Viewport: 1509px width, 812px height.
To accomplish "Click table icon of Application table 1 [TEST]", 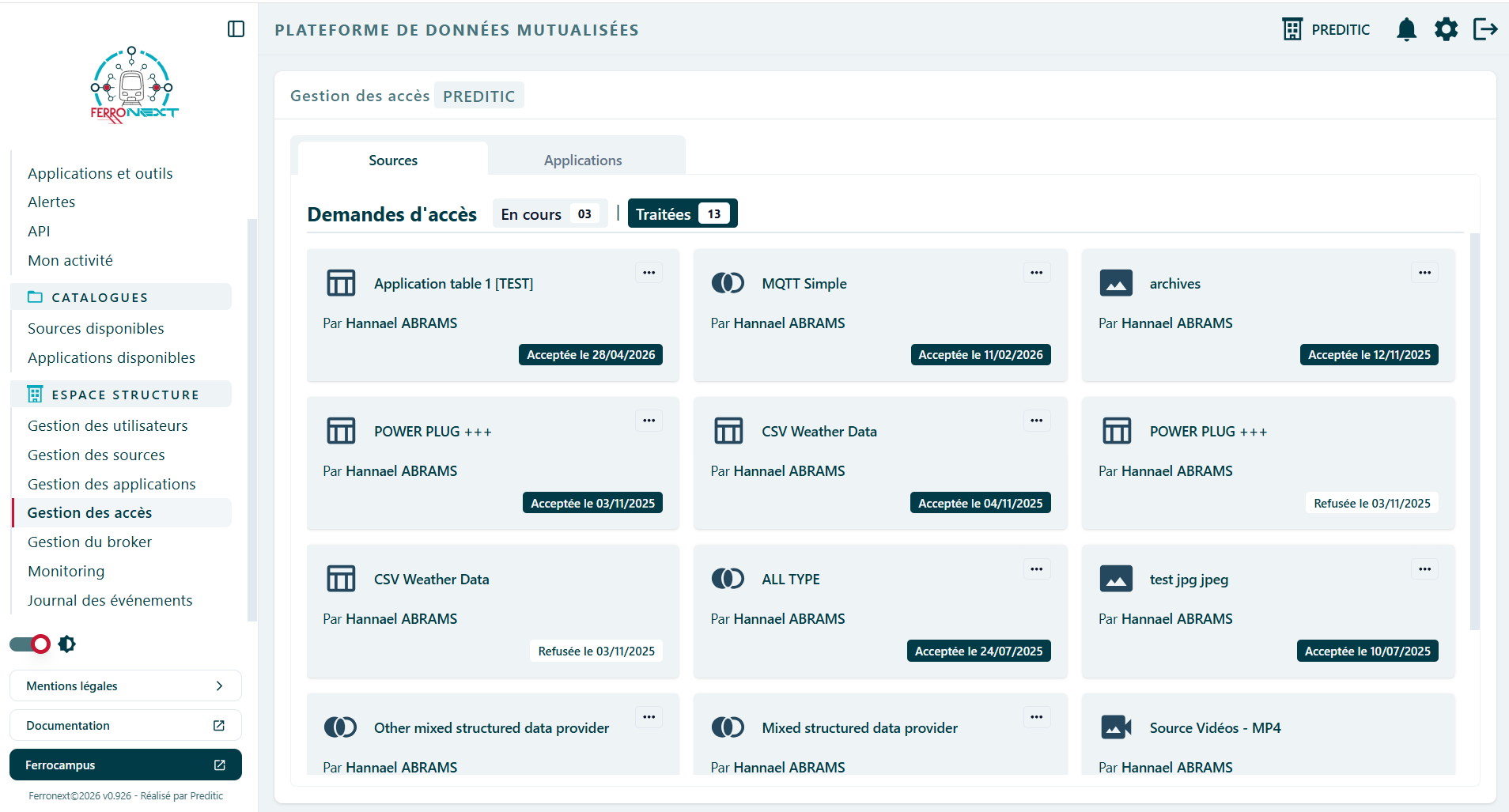I will (341, 283).
